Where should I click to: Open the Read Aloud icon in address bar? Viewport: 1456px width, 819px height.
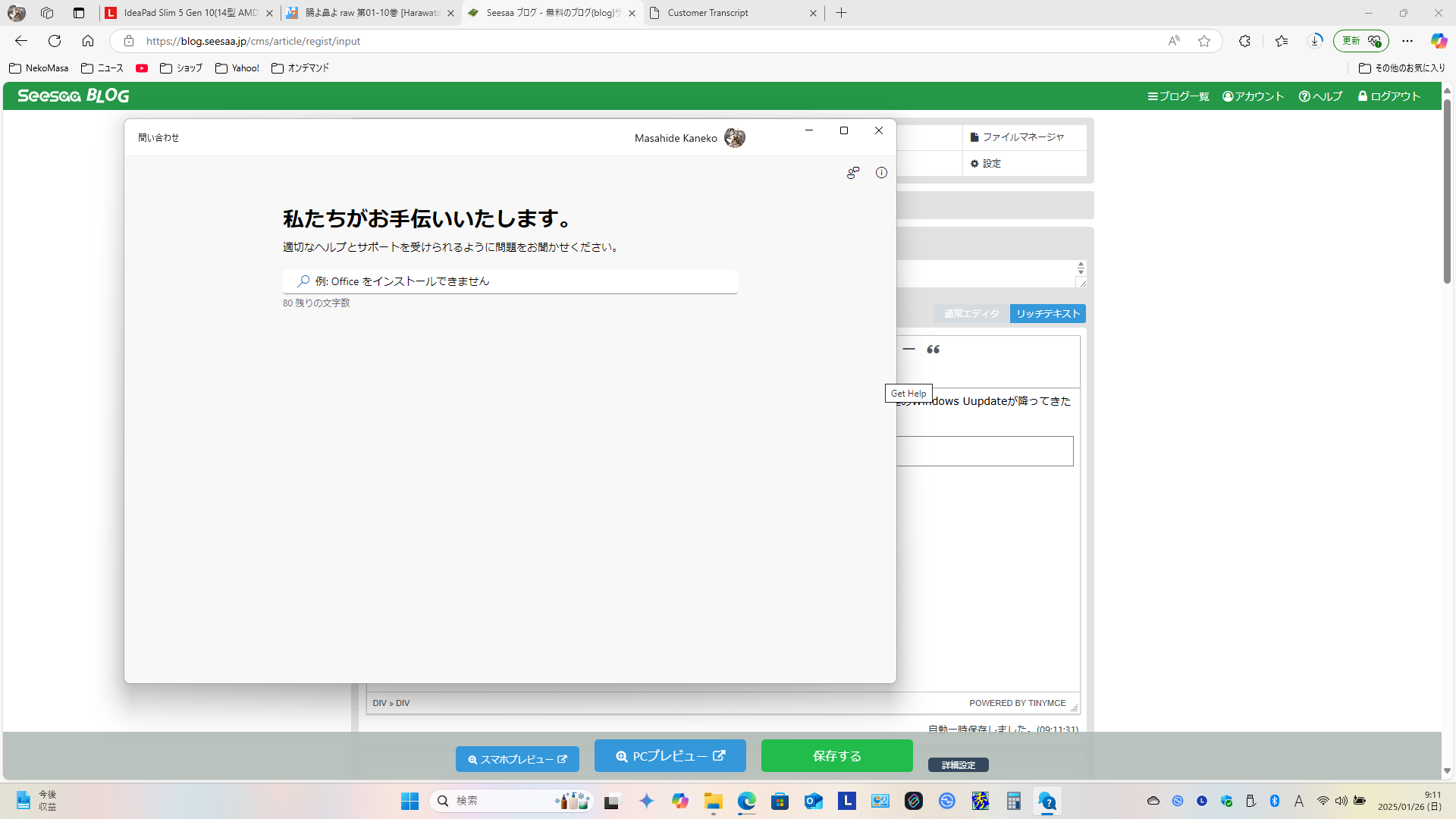pos(1174,41)
